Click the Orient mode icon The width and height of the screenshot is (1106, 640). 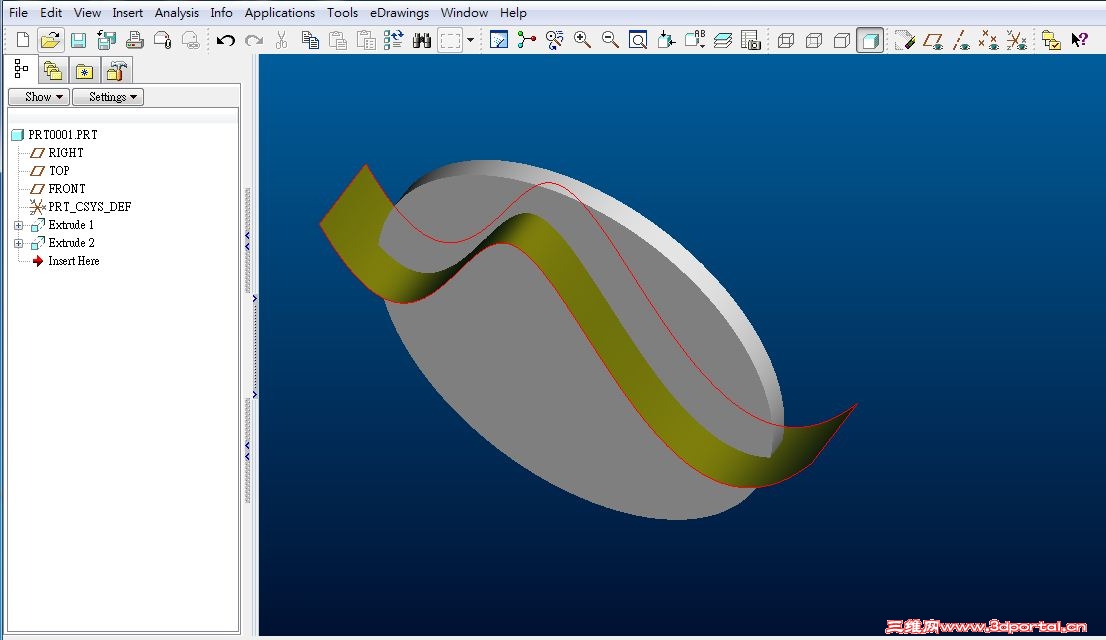[x=554, y=40]
